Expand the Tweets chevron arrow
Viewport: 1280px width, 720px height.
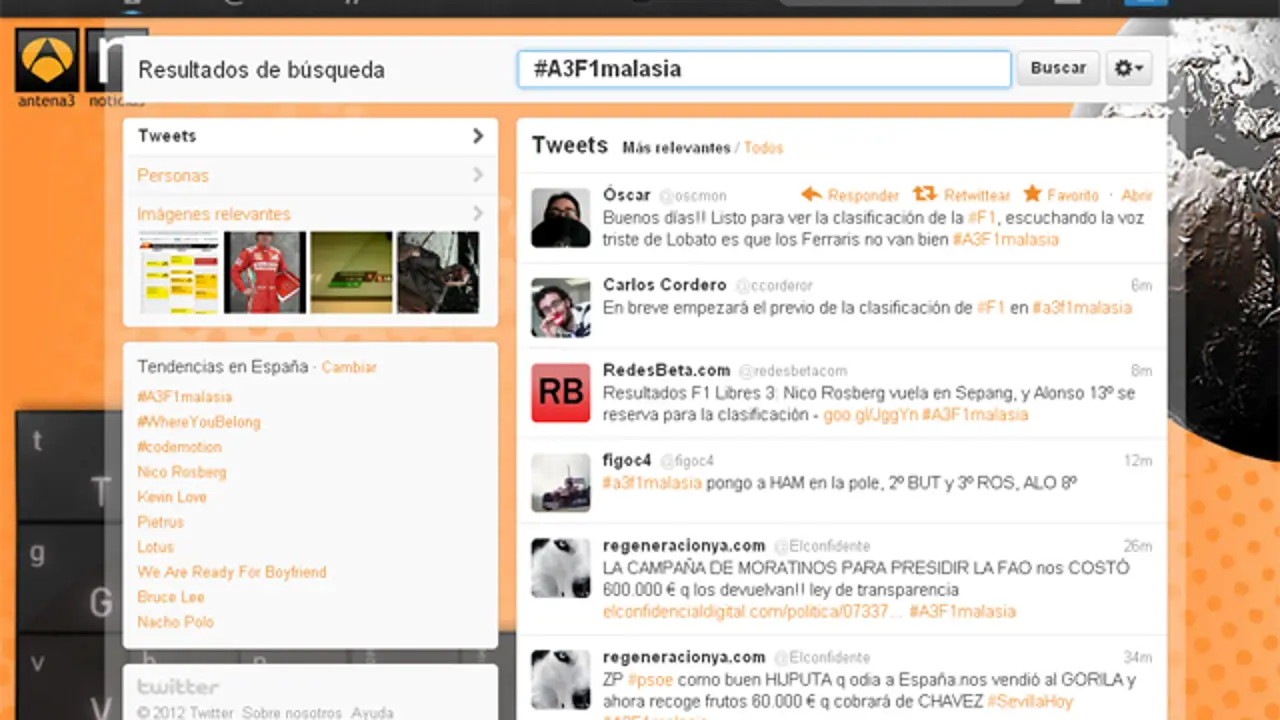pos(478,136)
